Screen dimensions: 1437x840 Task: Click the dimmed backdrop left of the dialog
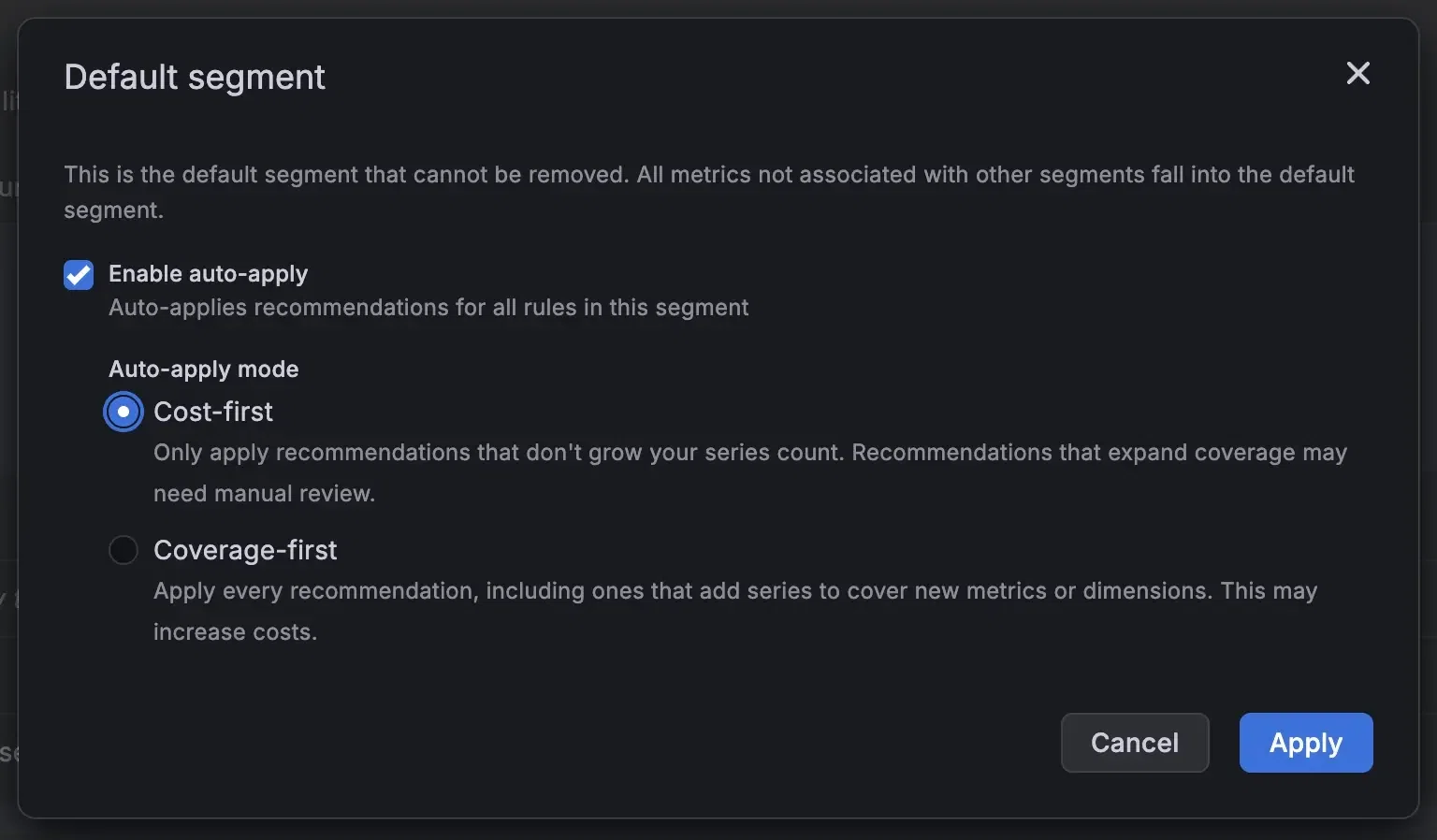8,421
